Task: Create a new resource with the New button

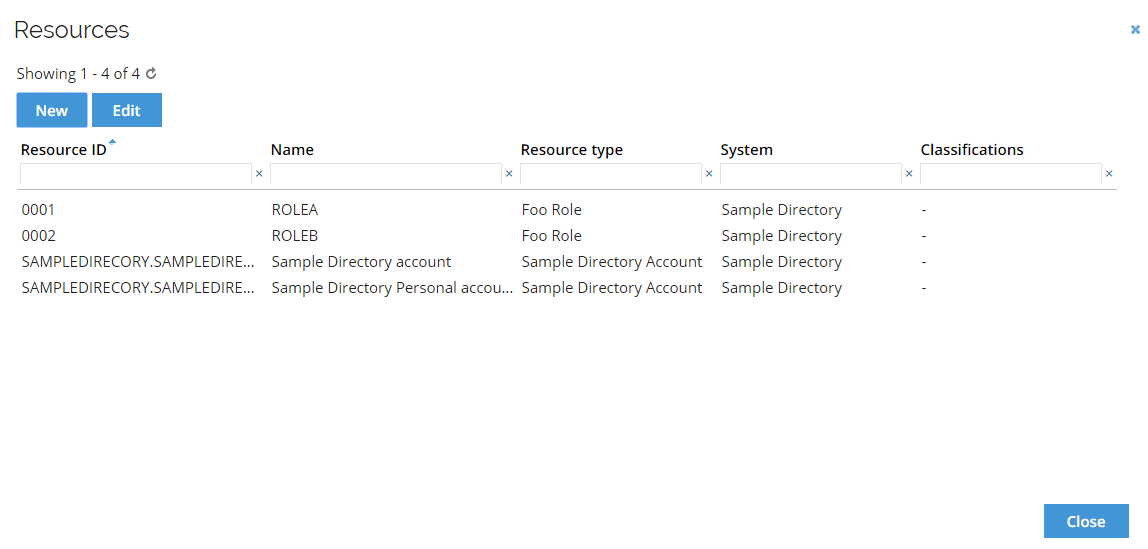Action: pos(52,111)
